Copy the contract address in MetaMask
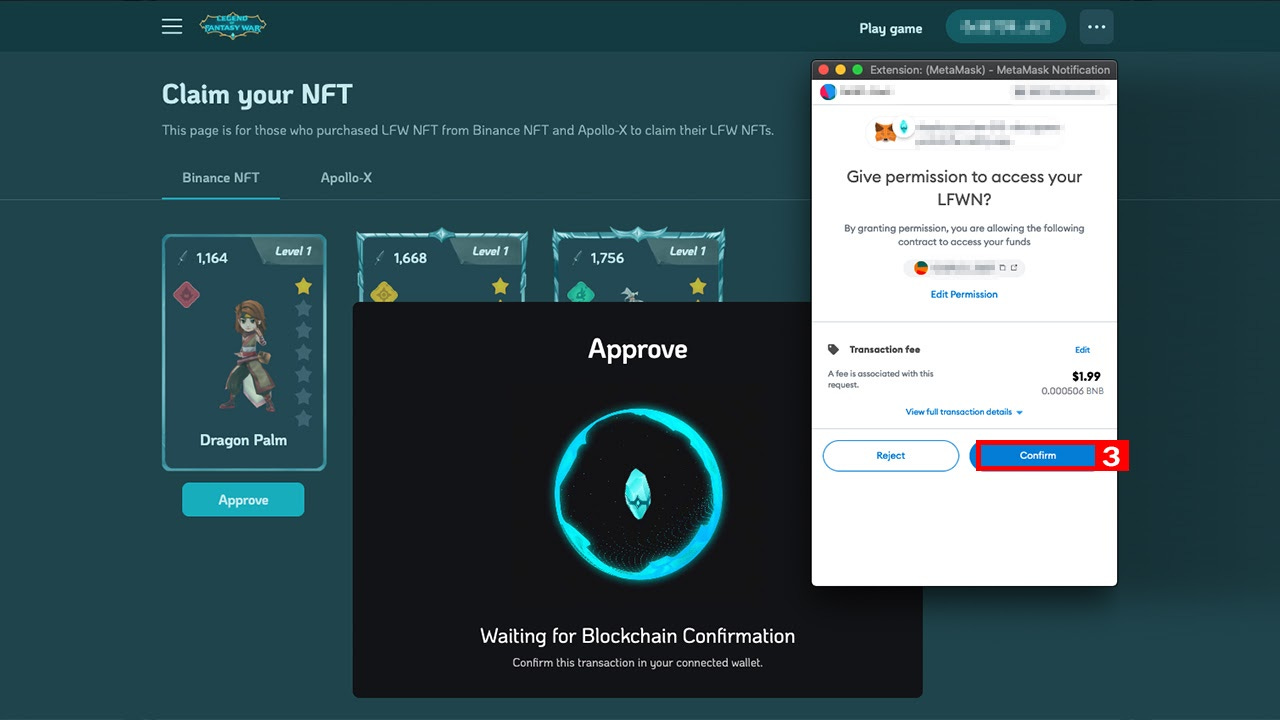The height and width of the screenshot is (720, 1280). (1003, 268)
